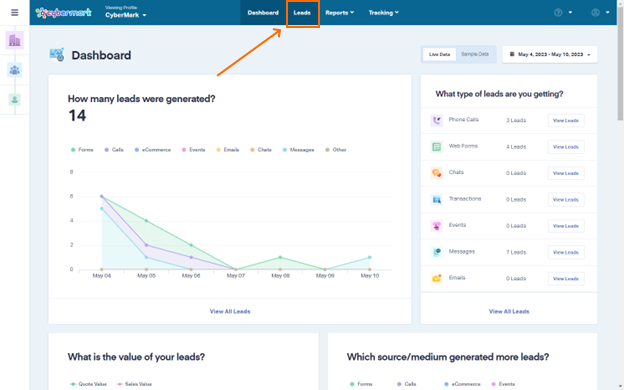Image resolution: width=624 pixels, height=390 pixels.
Task: Select the green user sidebar icon
Action: pyautogui.click(x=15, y=99)
